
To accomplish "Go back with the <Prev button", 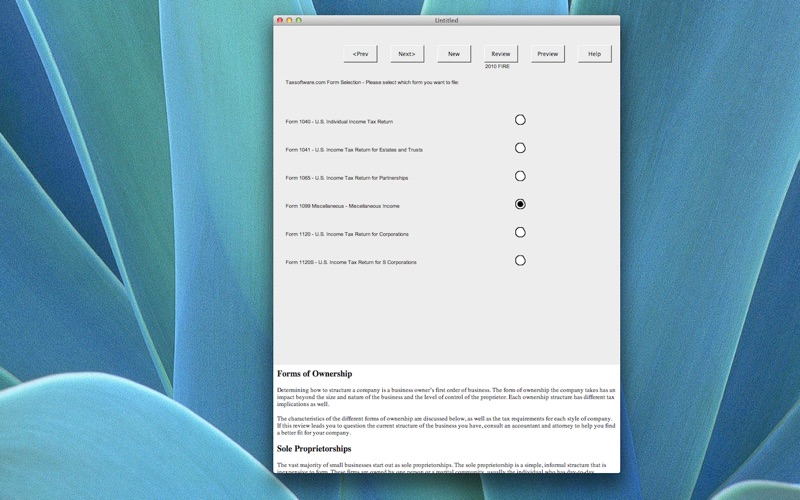I will (361, 54).
